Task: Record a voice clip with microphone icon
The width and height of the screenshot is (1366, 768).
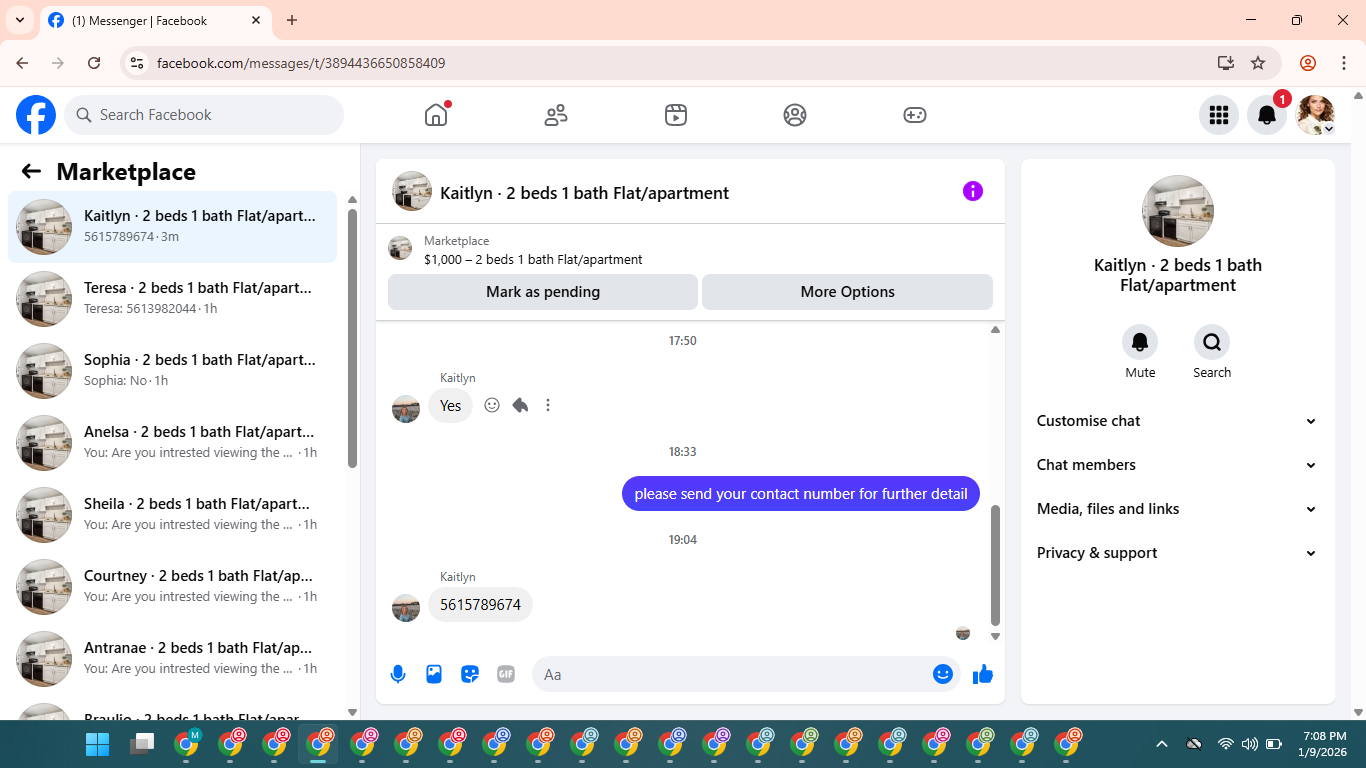Action: point(398,674)
